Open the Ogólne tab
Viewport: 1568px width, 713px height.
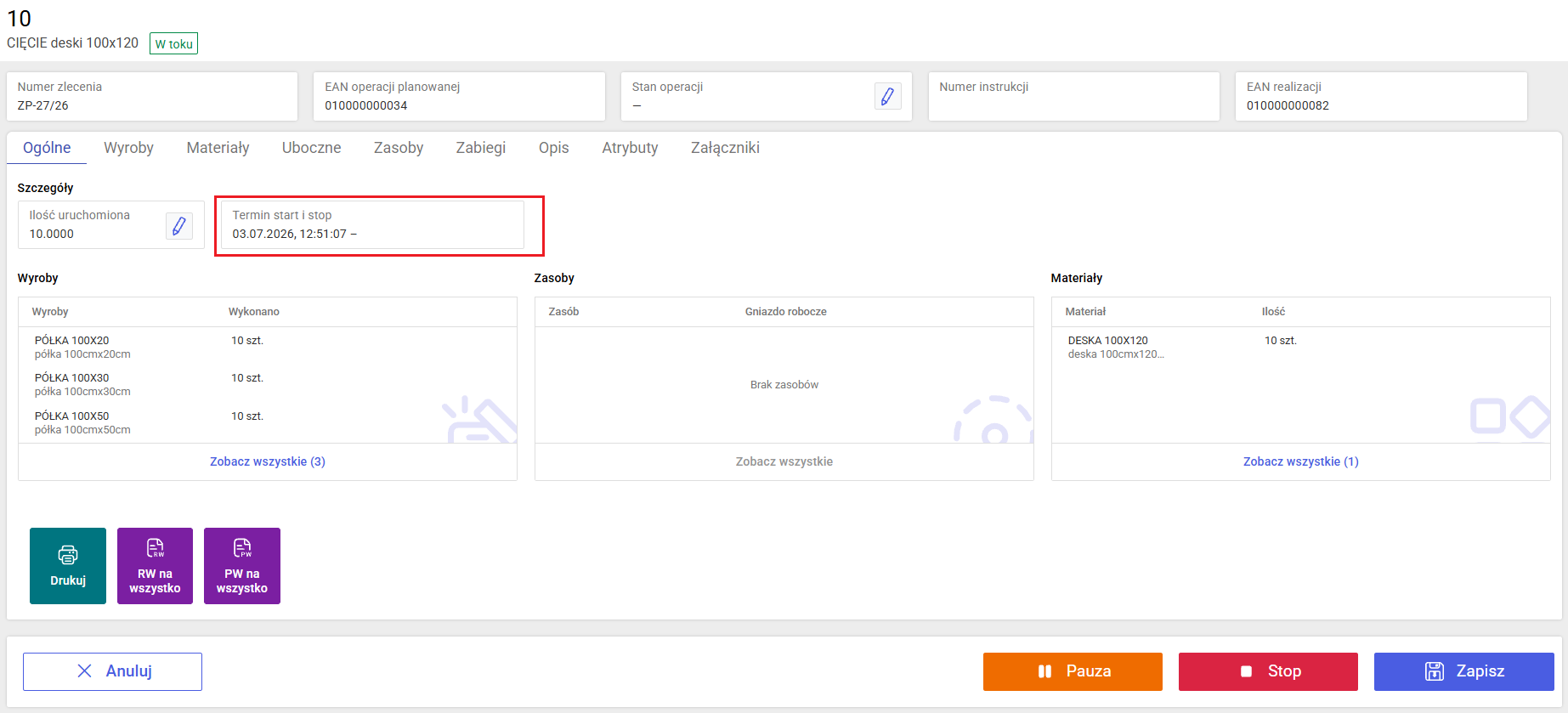47,148
